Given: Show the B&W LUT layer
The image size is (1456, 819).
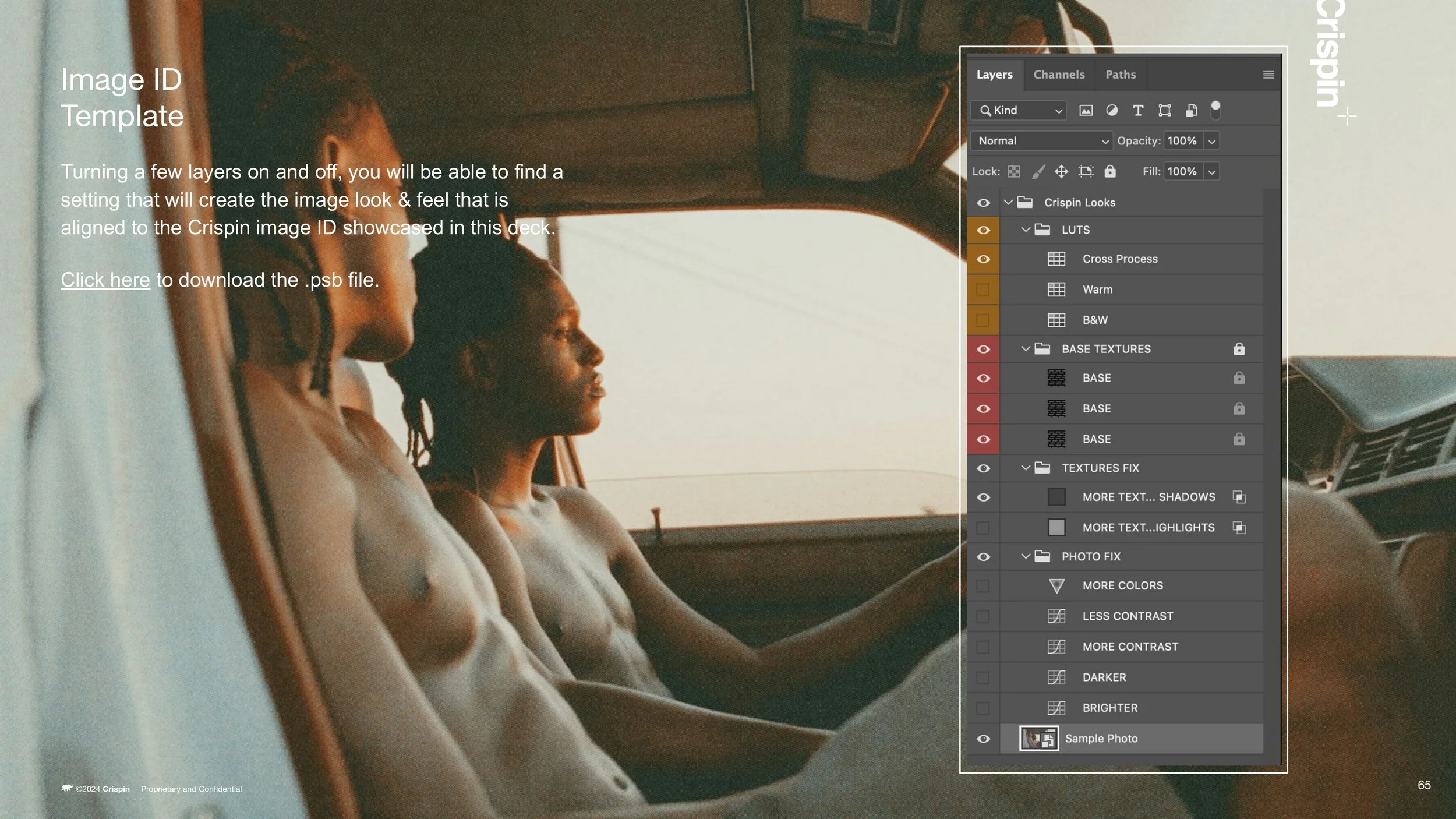Looking at the screenshot, I should point(983,320).
